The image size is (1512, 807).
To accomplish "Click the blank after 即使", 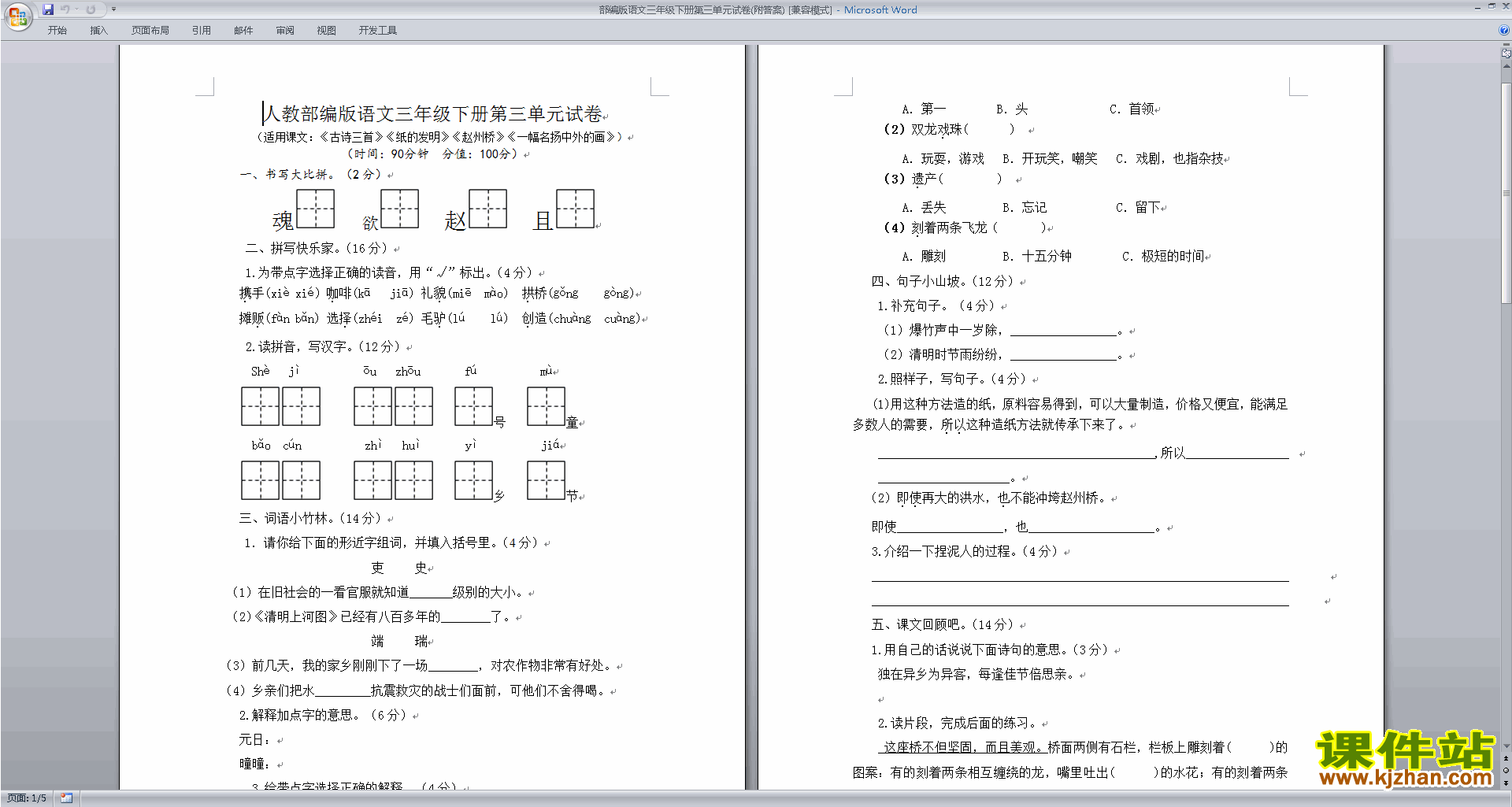I will pos(950,527).
